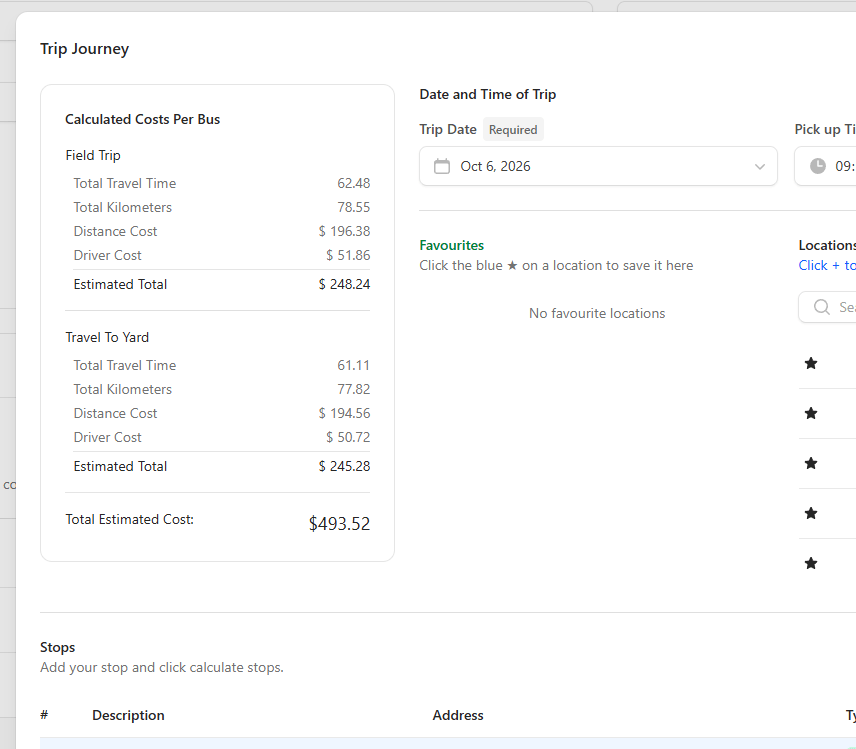Image resolution: width=856 pixels, height=749 pixels.
Task: Open the Trip Date dropdown chevron
Action: click(x=759, y=167)
